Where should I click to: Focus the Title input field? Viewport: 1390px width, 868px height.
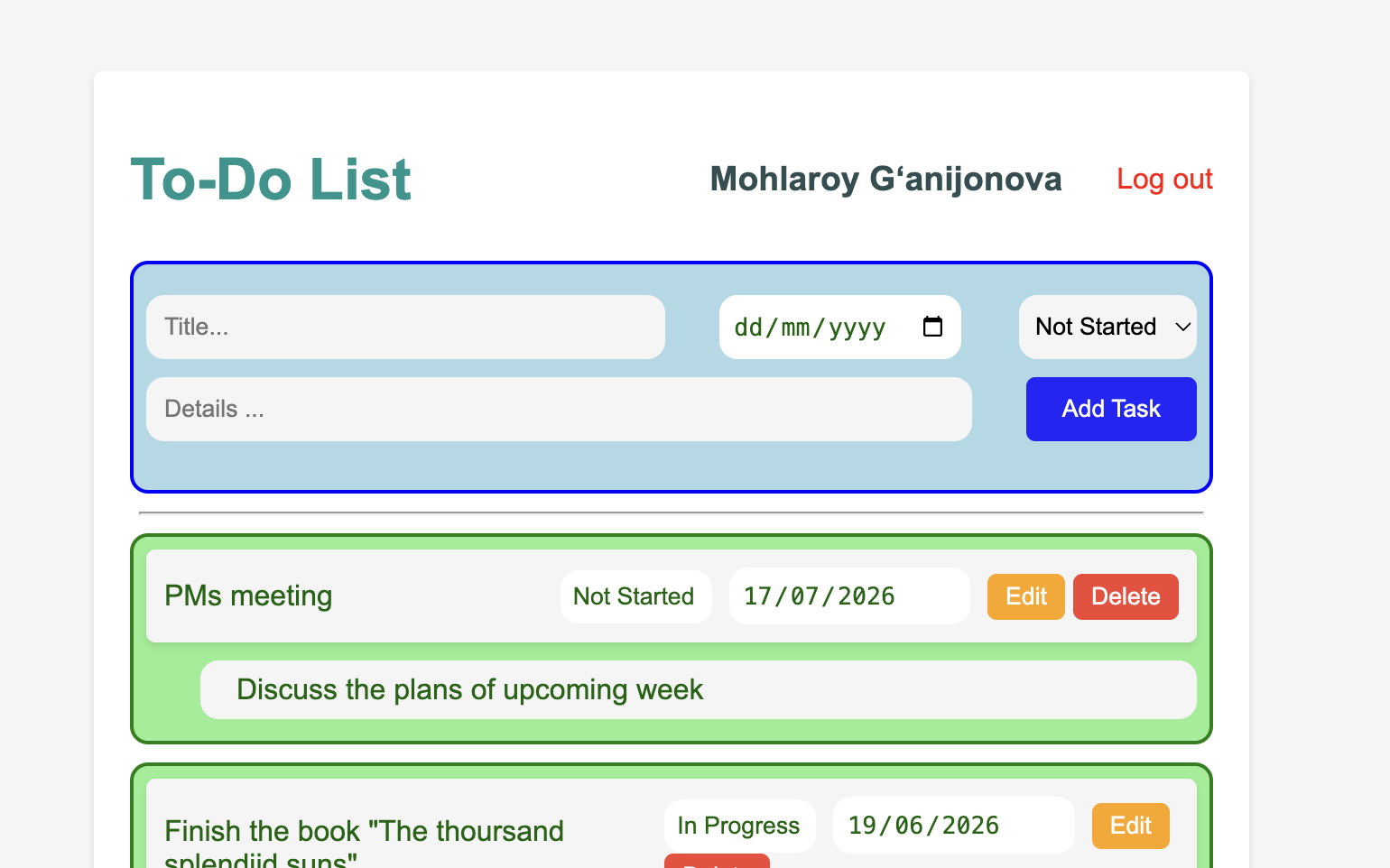[405, 327]
